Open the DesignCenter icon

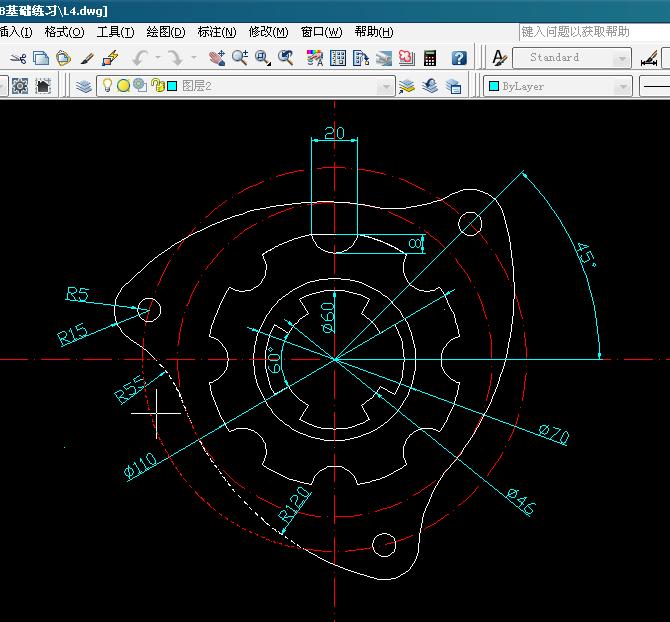(338, 58)
